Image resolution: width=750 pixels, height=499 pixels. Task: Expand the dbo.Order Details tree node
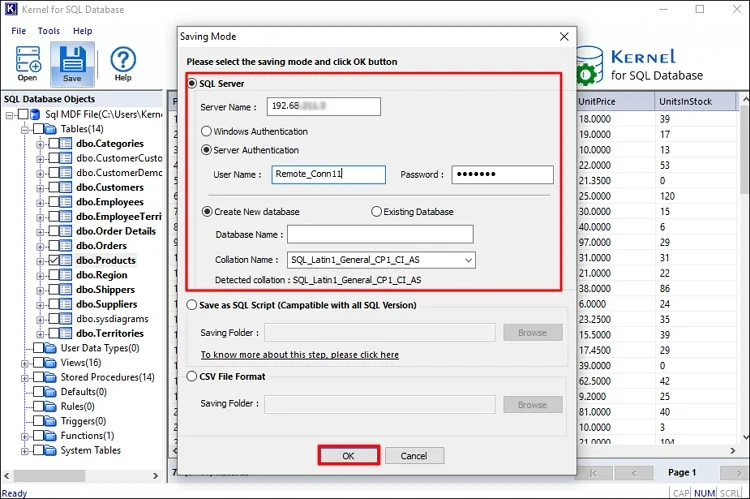pos(40,232)
